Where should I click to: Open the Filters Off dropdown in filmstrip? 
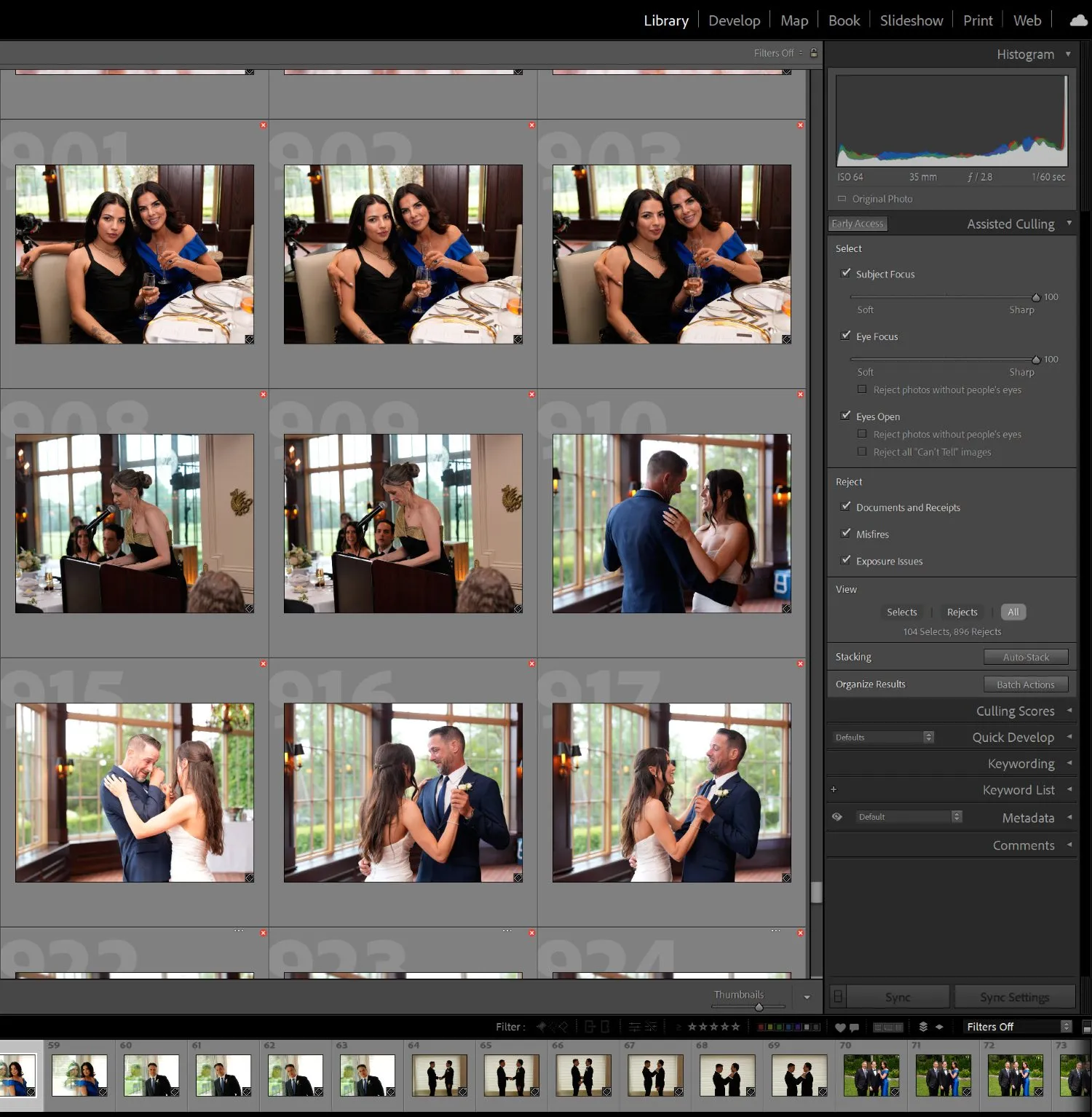[1016, 1027]
